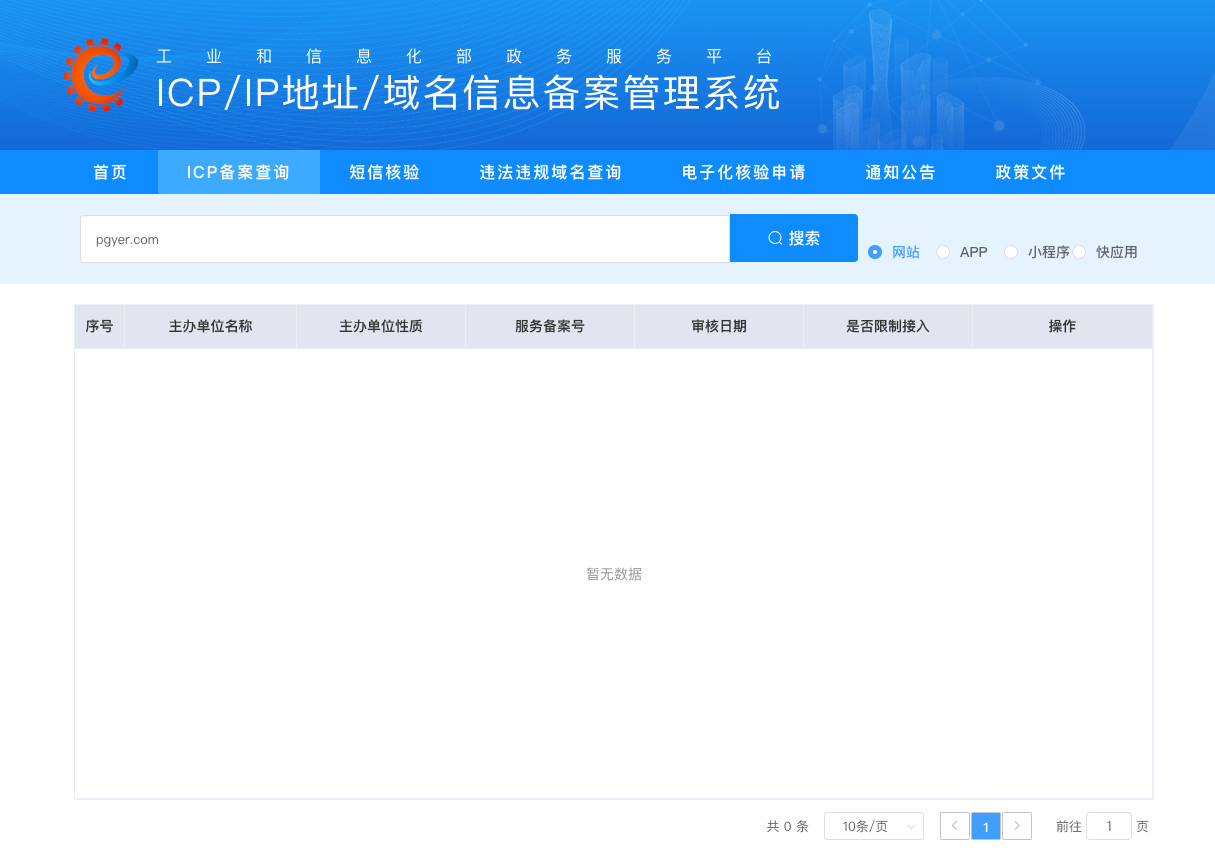Viewport: 1215px width, 859px height.
Task: Go to next page arrow
Action: point(1017,826)
